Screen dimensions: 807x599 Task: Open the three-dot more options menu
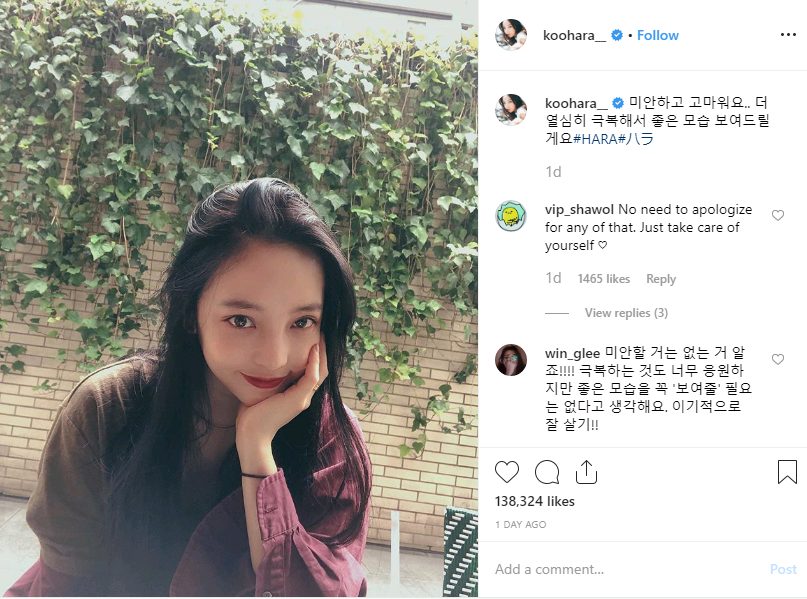point(788,34)
